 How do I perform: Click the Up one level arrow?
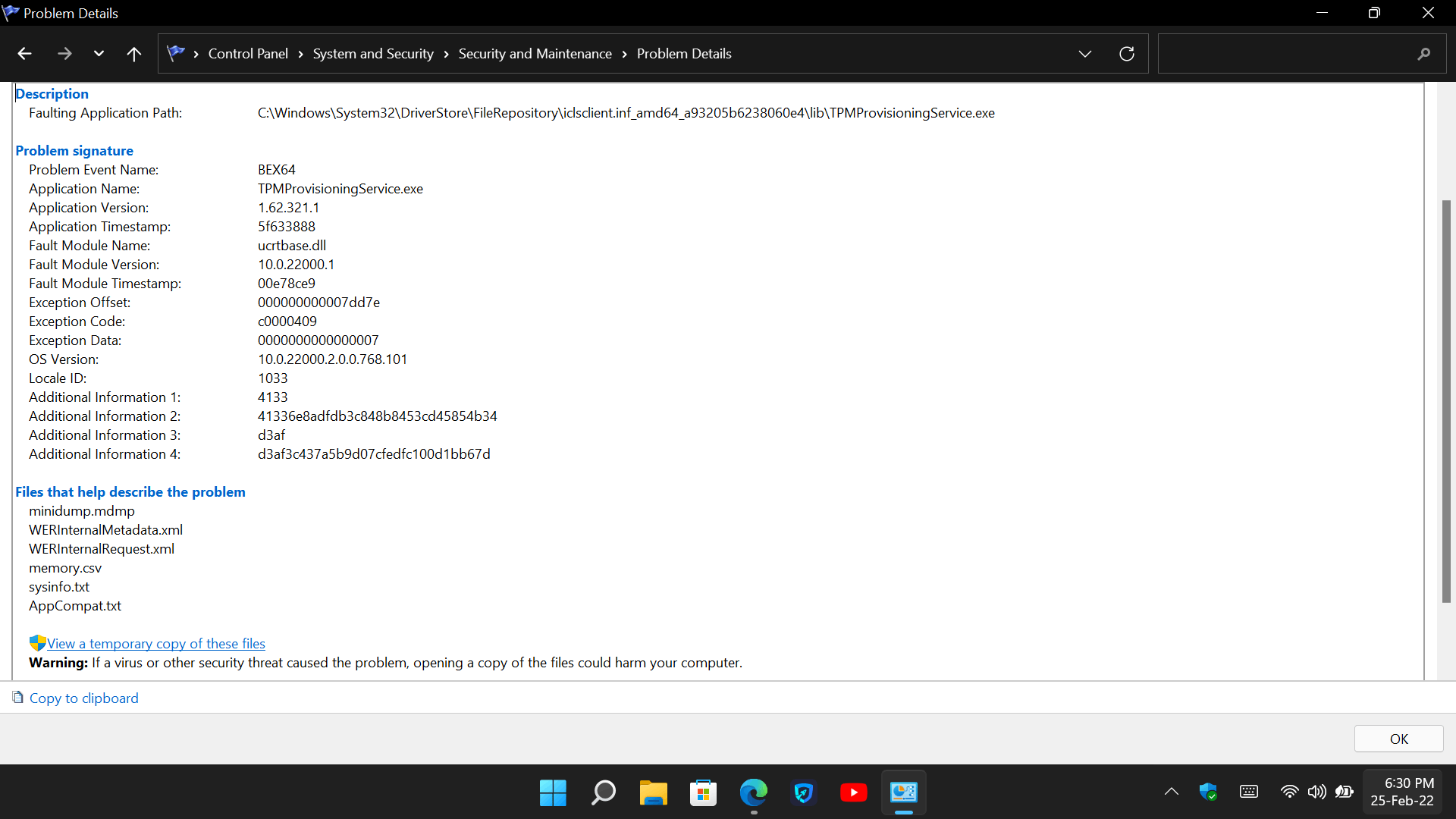click(x=134, y=54)
